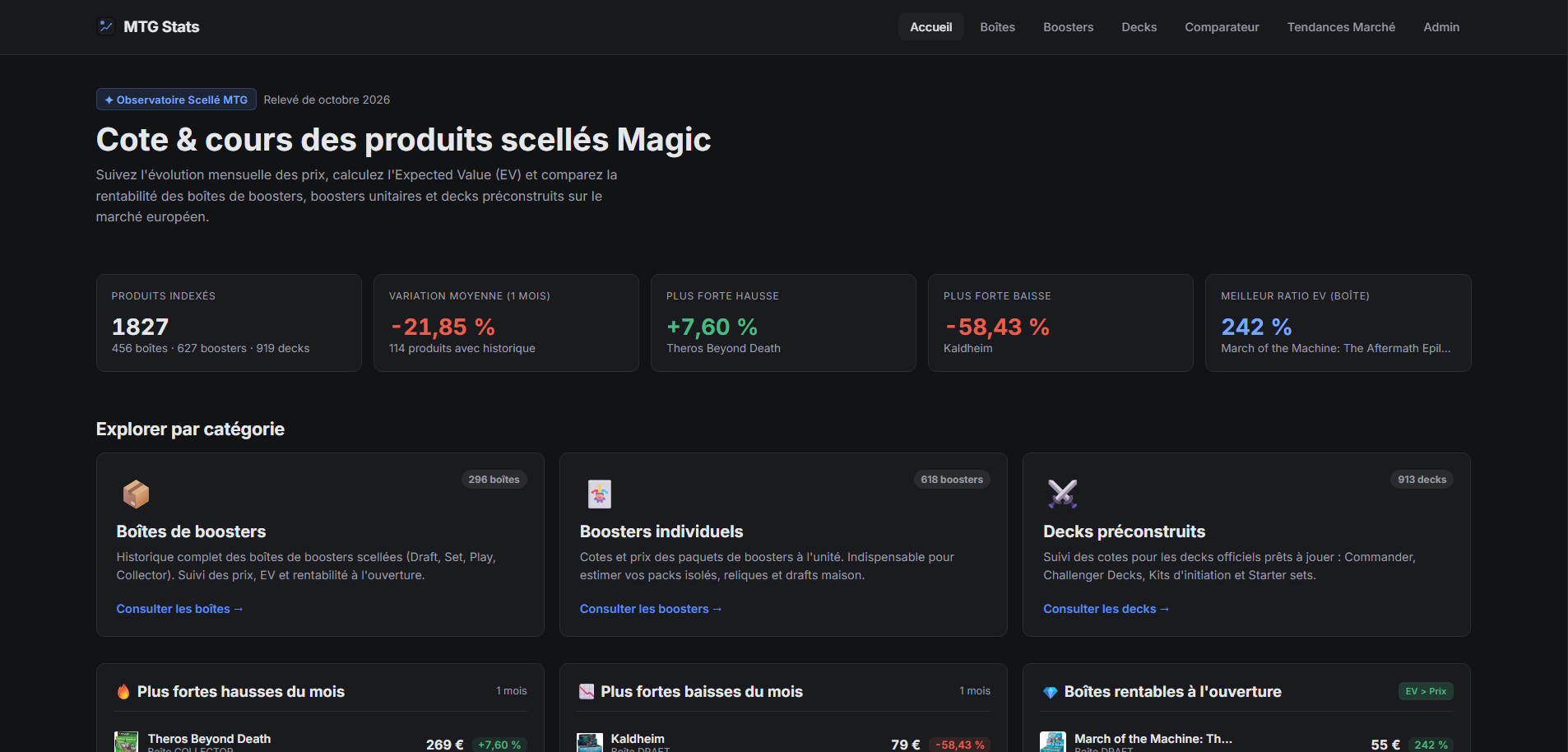
Task: Click the cardboard box icon in Boîtes de boosters card
Action: click(x=136, y=494)
